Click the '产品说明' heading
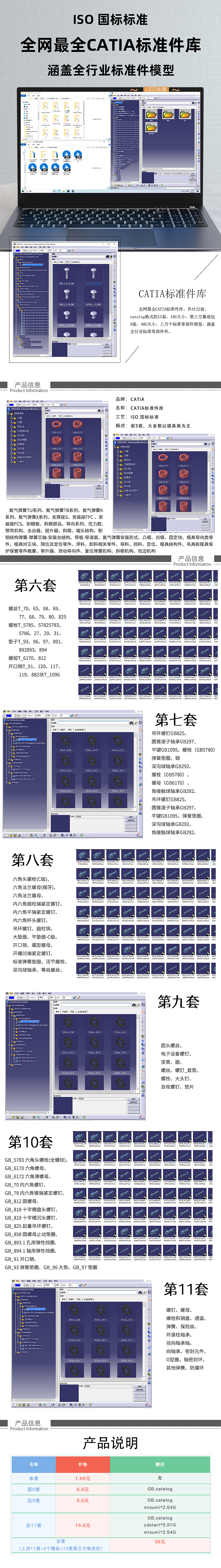 (x=110, y=1443)
